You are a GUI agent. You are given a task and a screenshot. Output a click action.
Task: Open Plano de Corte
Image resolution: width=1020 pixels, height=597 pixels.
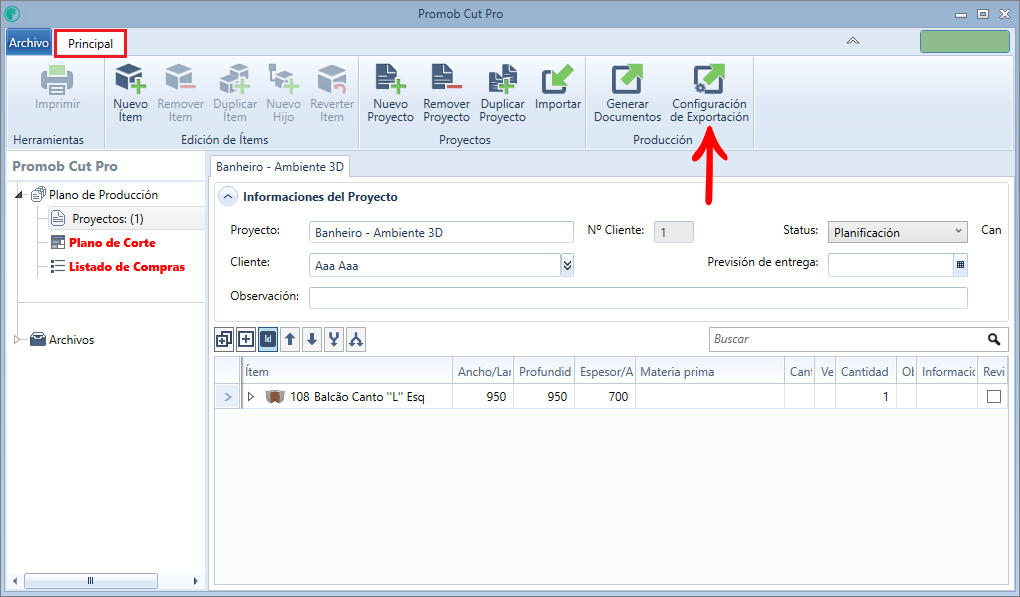112,243
